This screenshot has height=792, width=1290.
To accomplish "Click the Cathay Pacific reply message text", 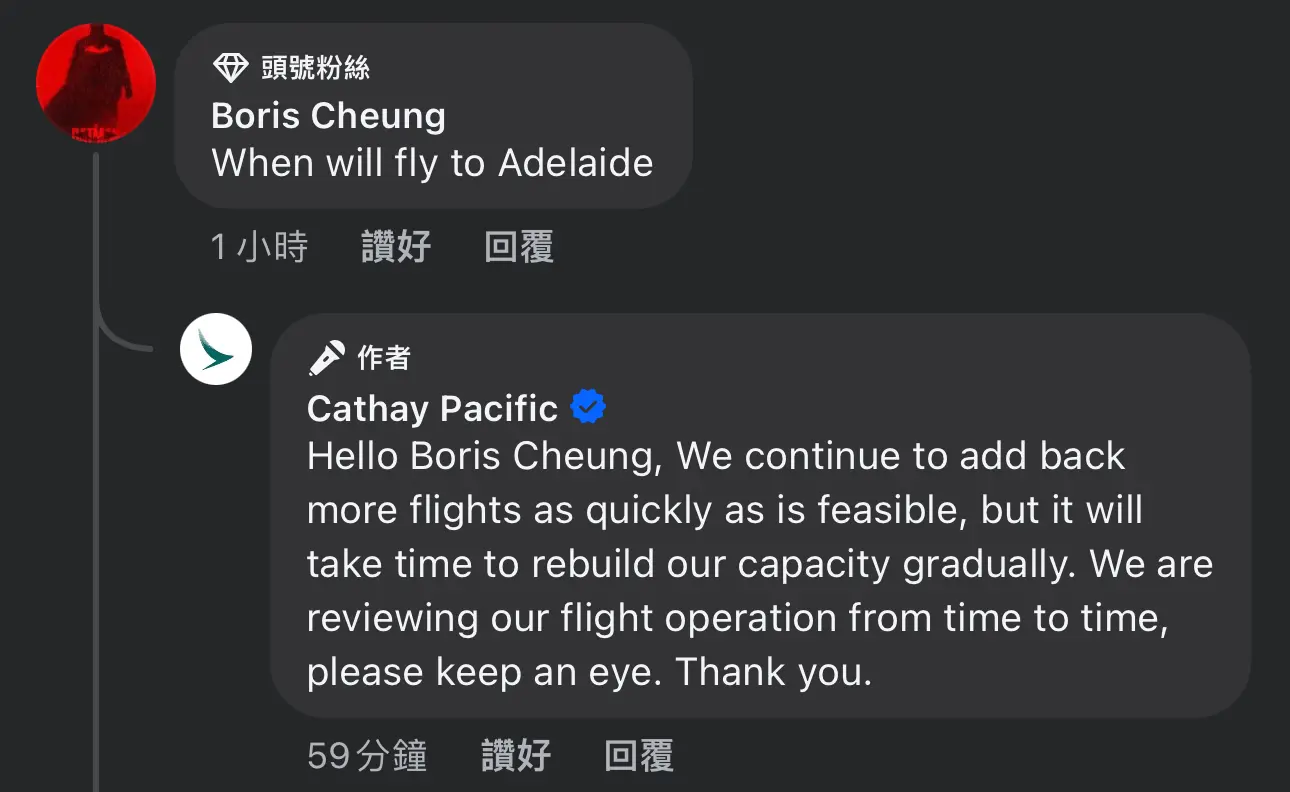I will (759, 564).
